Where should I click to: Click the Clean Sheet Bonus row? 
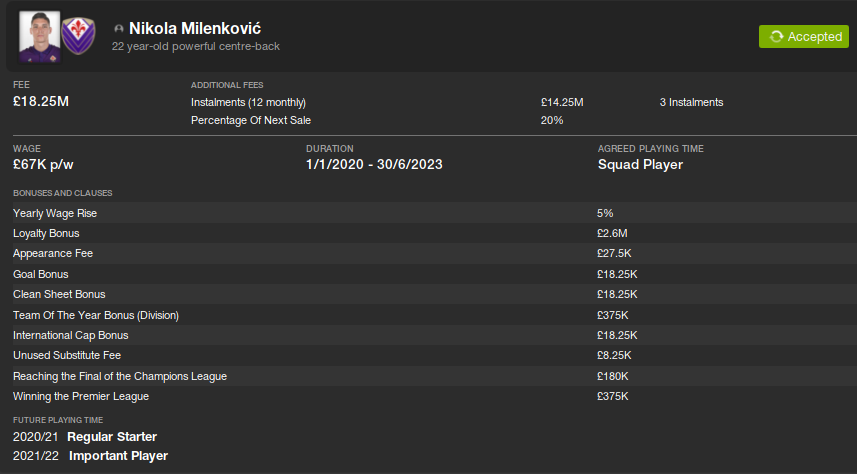(x=59, y=294)
